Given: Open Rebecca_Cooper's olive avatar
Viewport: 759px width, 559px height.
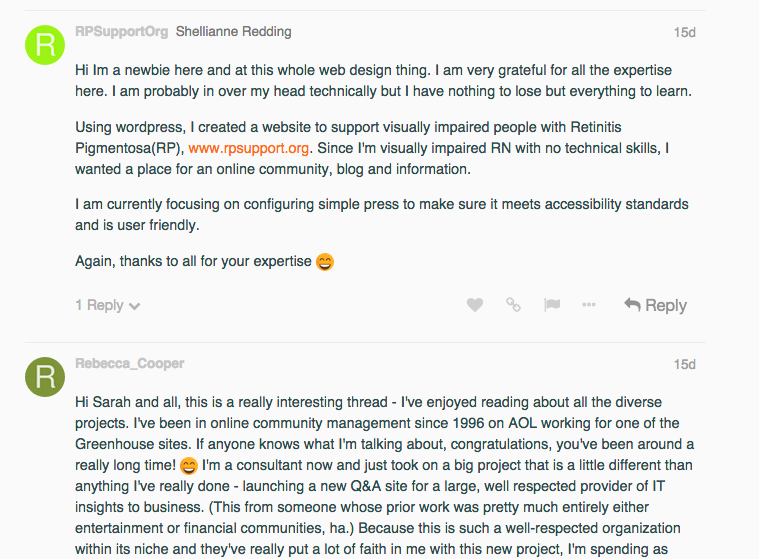Looking at the screenshot, I should pyautogui.click(x=45, y=377).
